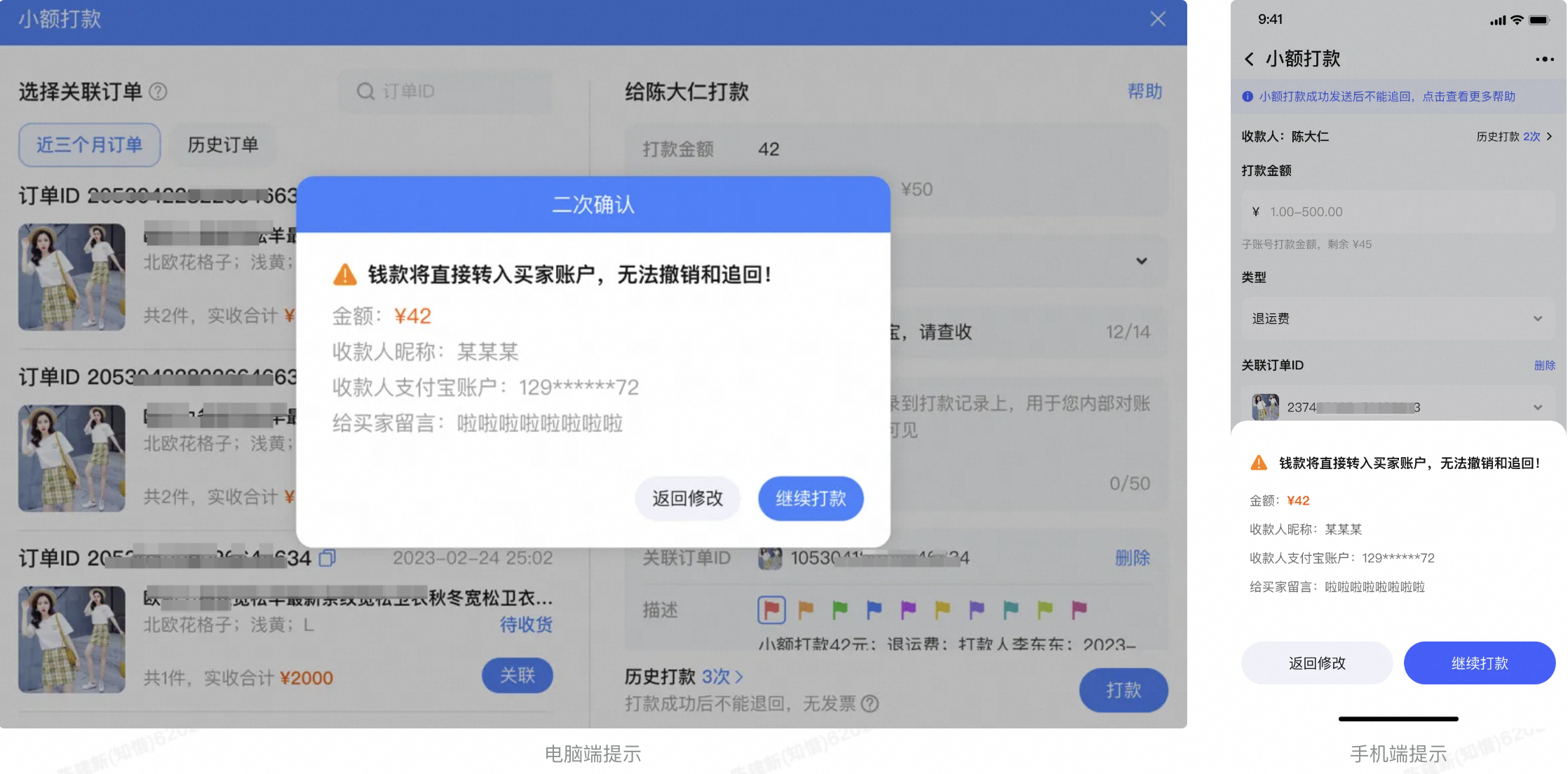This screenshot has height=774, width=1568.
Task: Click the 12/14 character counter
Action: pyautogui.click(x=1128, y=332)
